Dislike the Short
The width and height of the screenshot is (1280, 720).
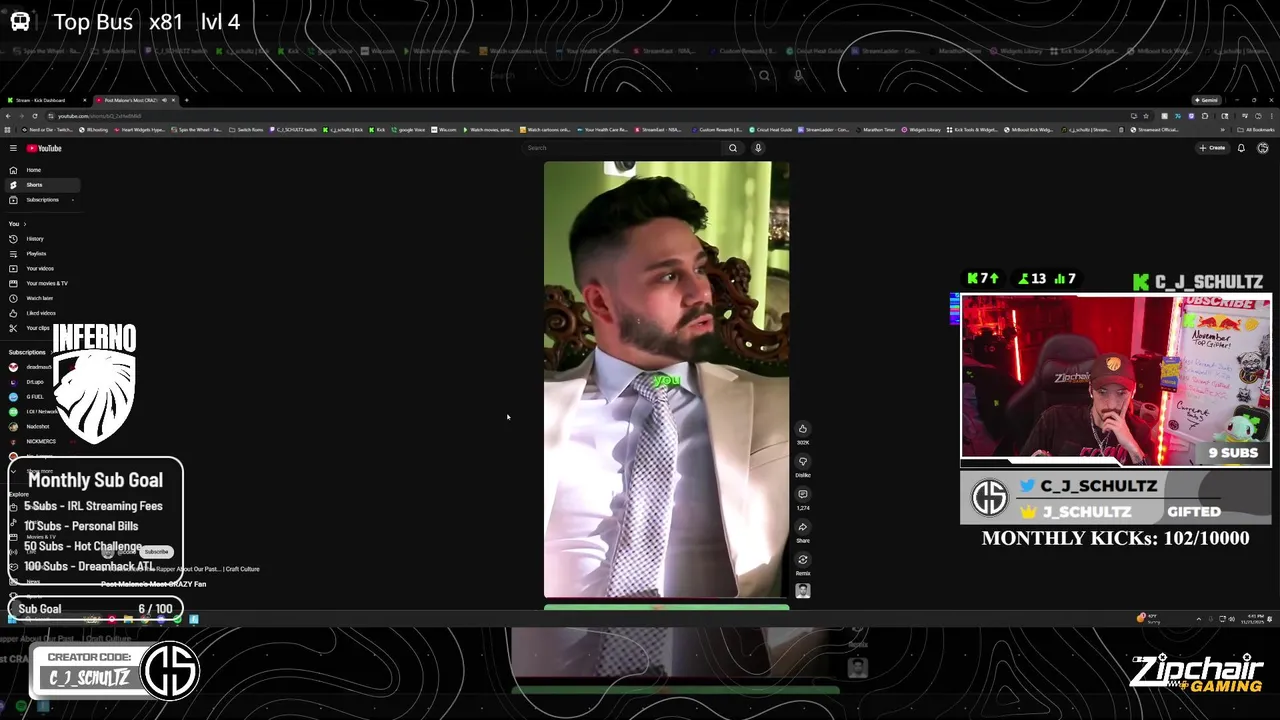pyautogui.click(x=802, y=462)
